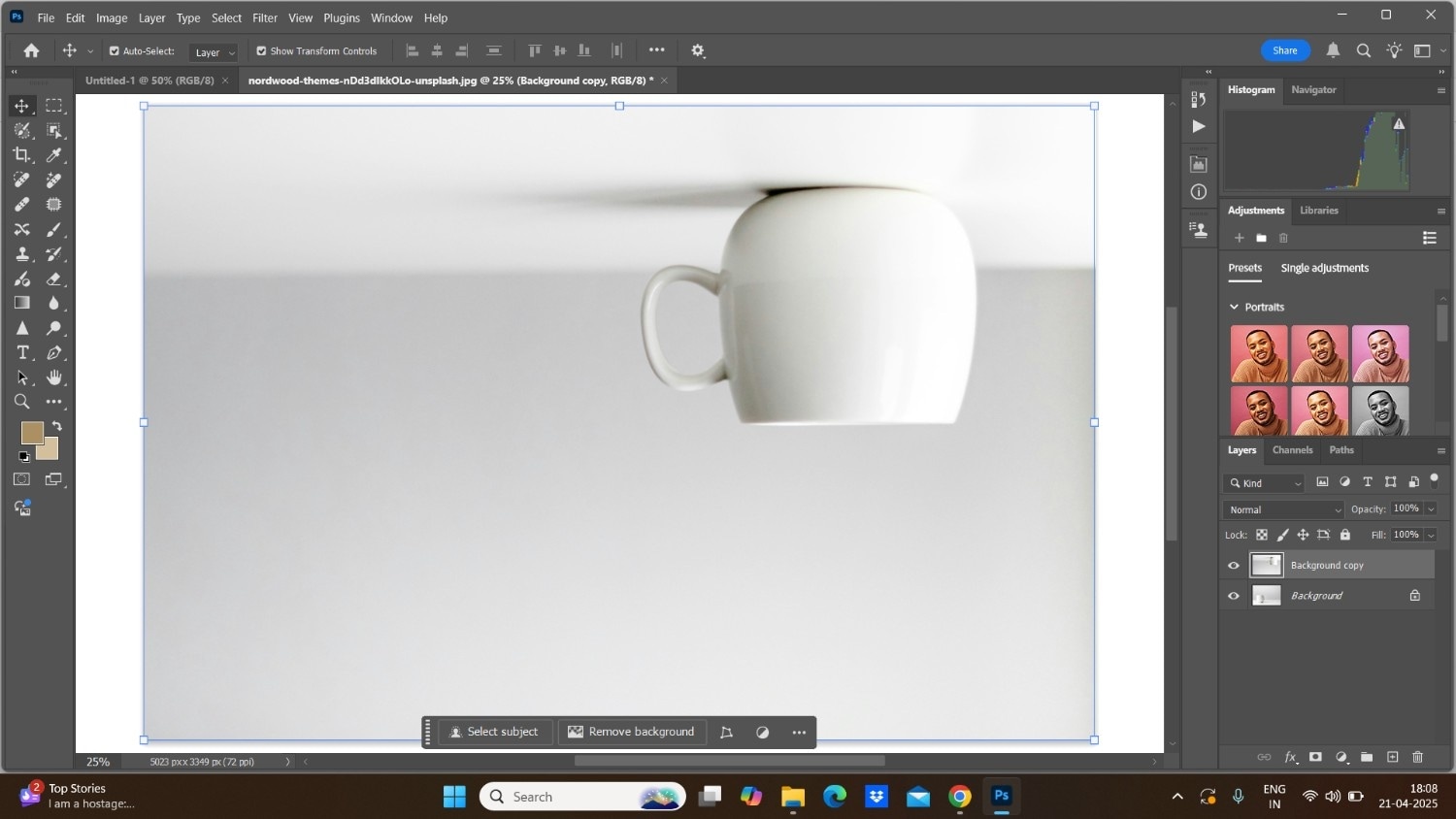Select the Path Selection arrow tool
The width and height of the screenshot is (1456, 819).
point(21,377)
